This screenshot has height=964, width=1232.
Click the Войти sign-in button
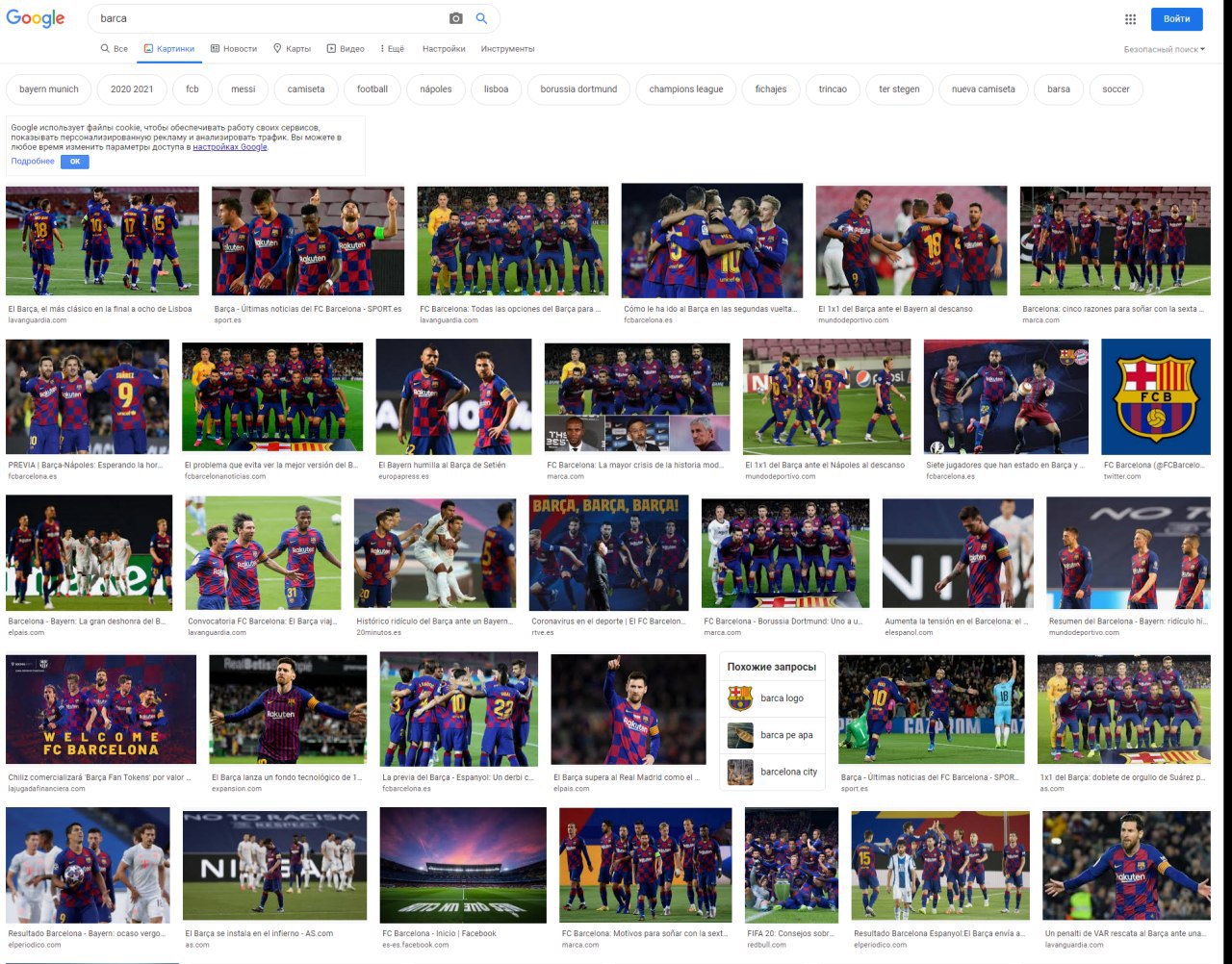pos(1177,18)
